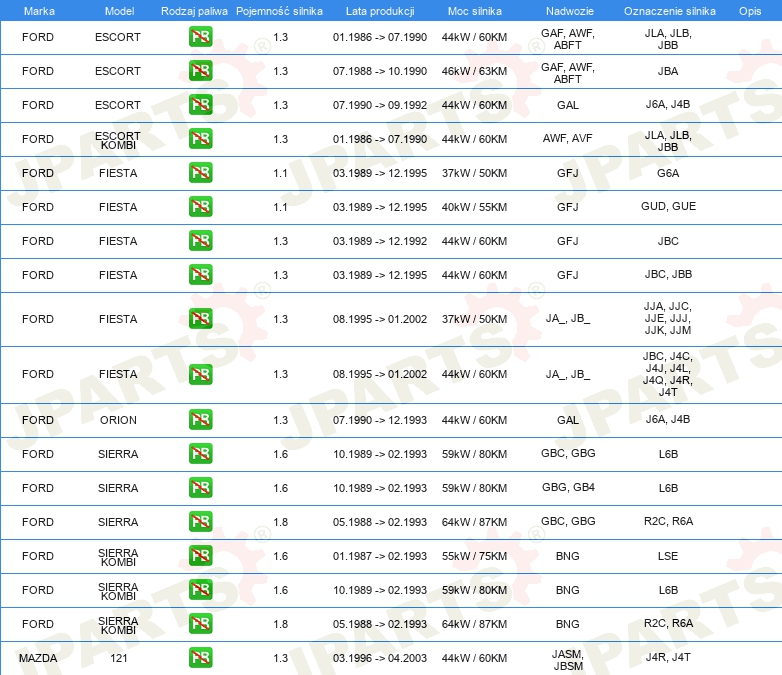Screen dimensions: 782x675
Task: Click engine code J4R, J4T in Mazda row
Action: (668, 657)
